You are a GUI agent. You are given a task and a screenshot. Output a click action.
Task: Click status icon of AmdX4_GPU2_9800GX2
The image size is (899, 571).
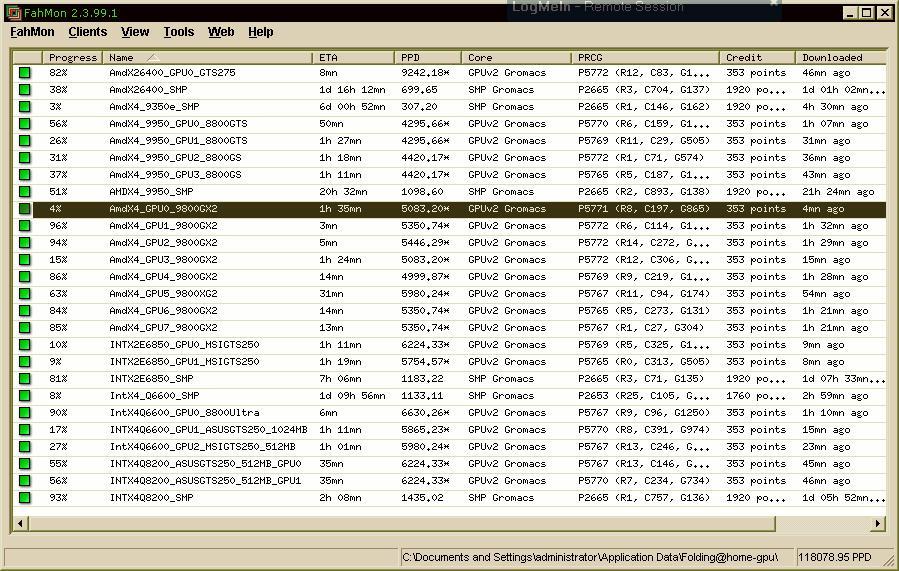point(25,243)
